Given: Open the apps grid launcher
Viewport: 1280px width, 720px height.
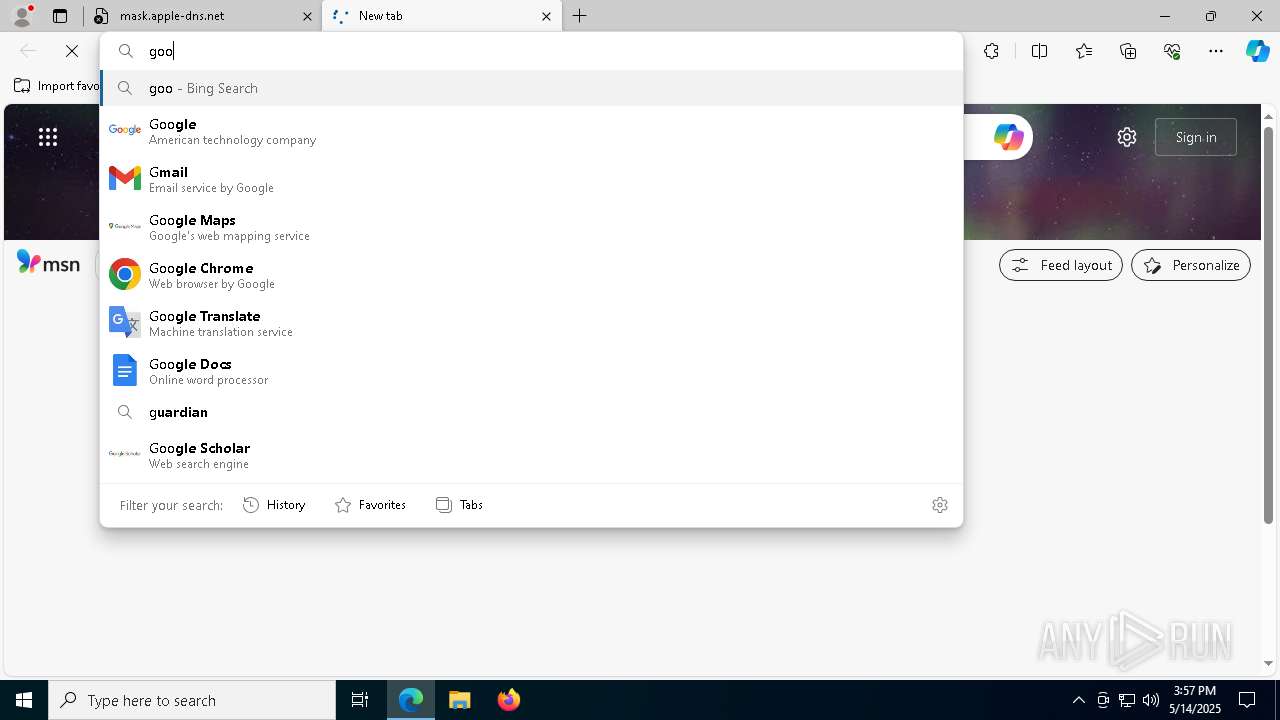Looking at the screenshot, I should coord(48,137).
